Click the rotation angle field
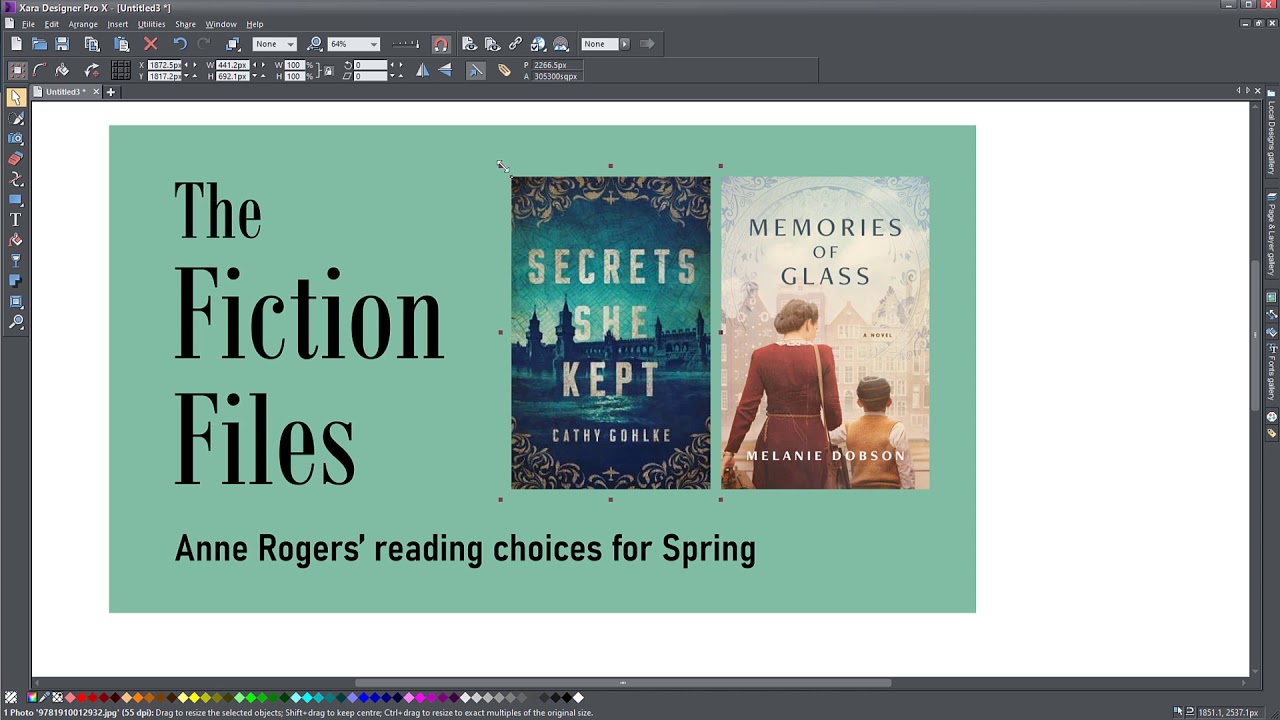This screenshot has height=720, width=1280. [371, 65]
